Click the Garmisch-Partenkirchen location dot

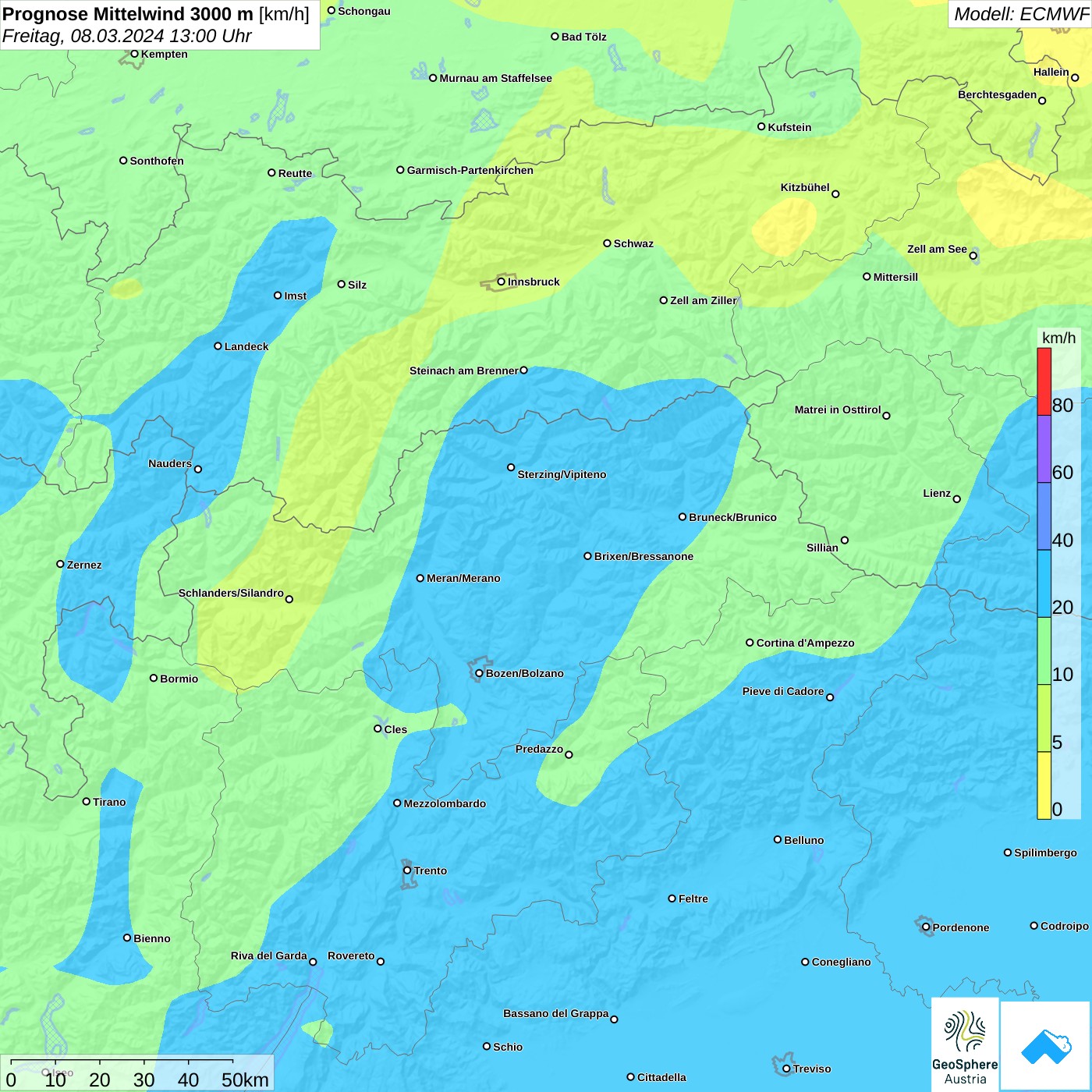coord(400,169)
